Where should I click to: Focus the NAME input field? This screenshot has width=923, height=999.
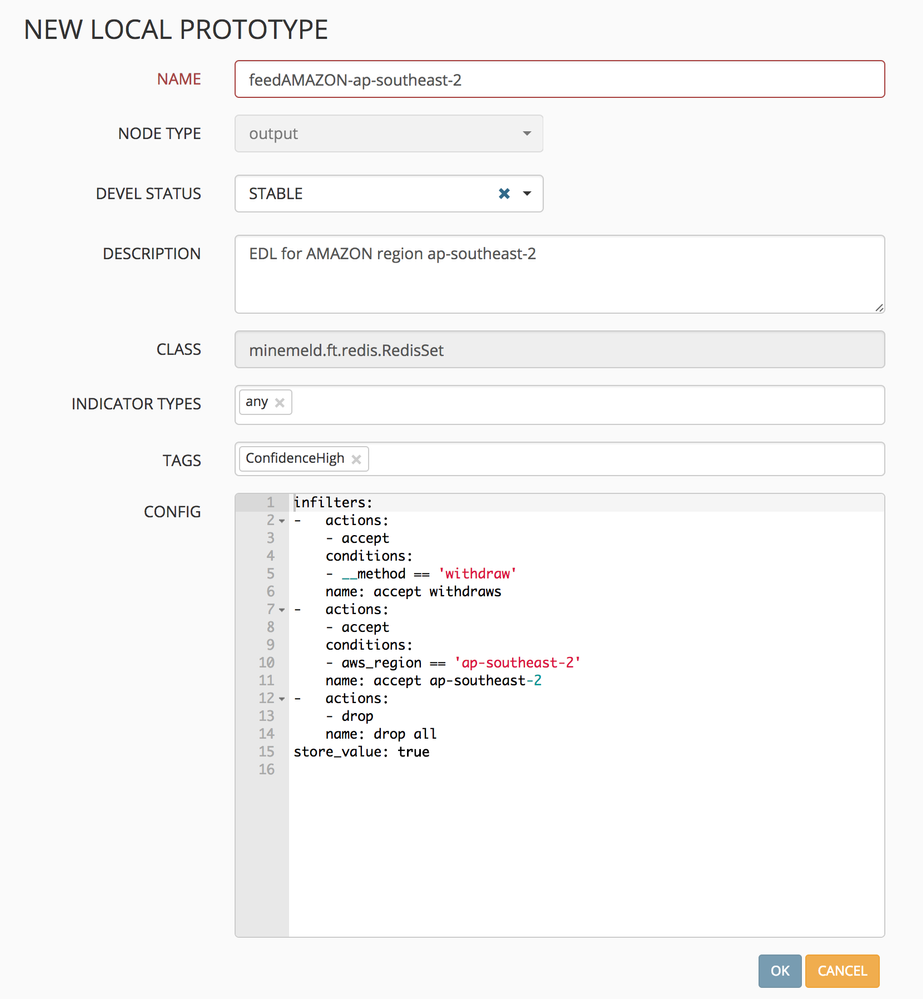(x=559, y=80)
